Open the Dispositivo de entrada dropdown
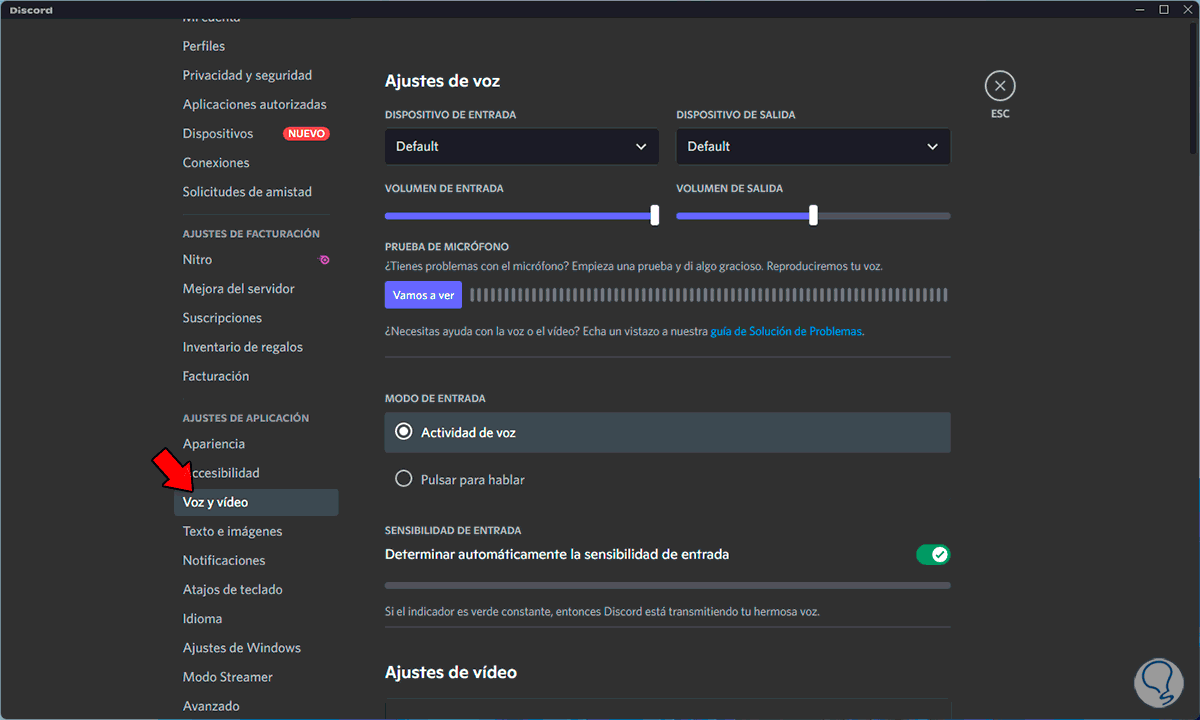This screenshot has width=1200, height=720. point(522,146)
